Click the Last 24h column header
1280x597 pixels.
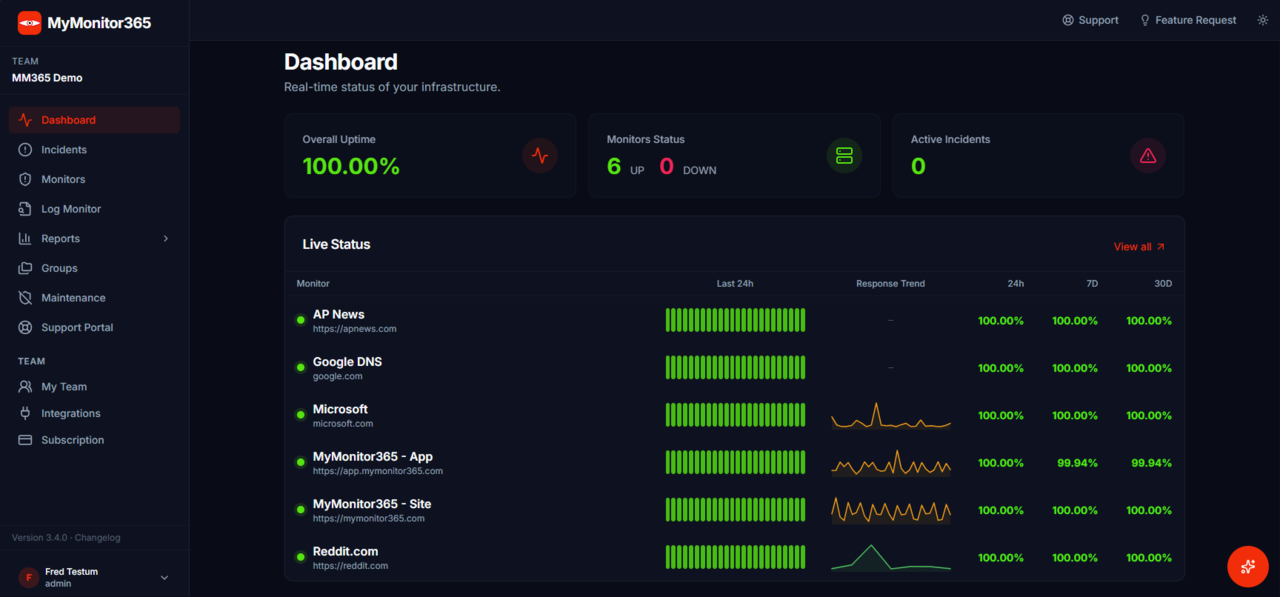point(735,284)
